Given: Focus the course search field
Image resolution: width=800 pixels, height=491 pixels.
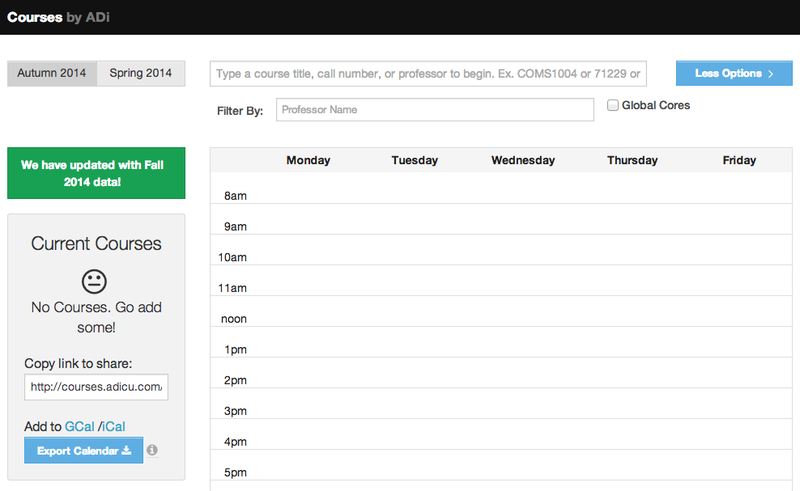Looking at the screenshot, I should [x=428, y=74].
